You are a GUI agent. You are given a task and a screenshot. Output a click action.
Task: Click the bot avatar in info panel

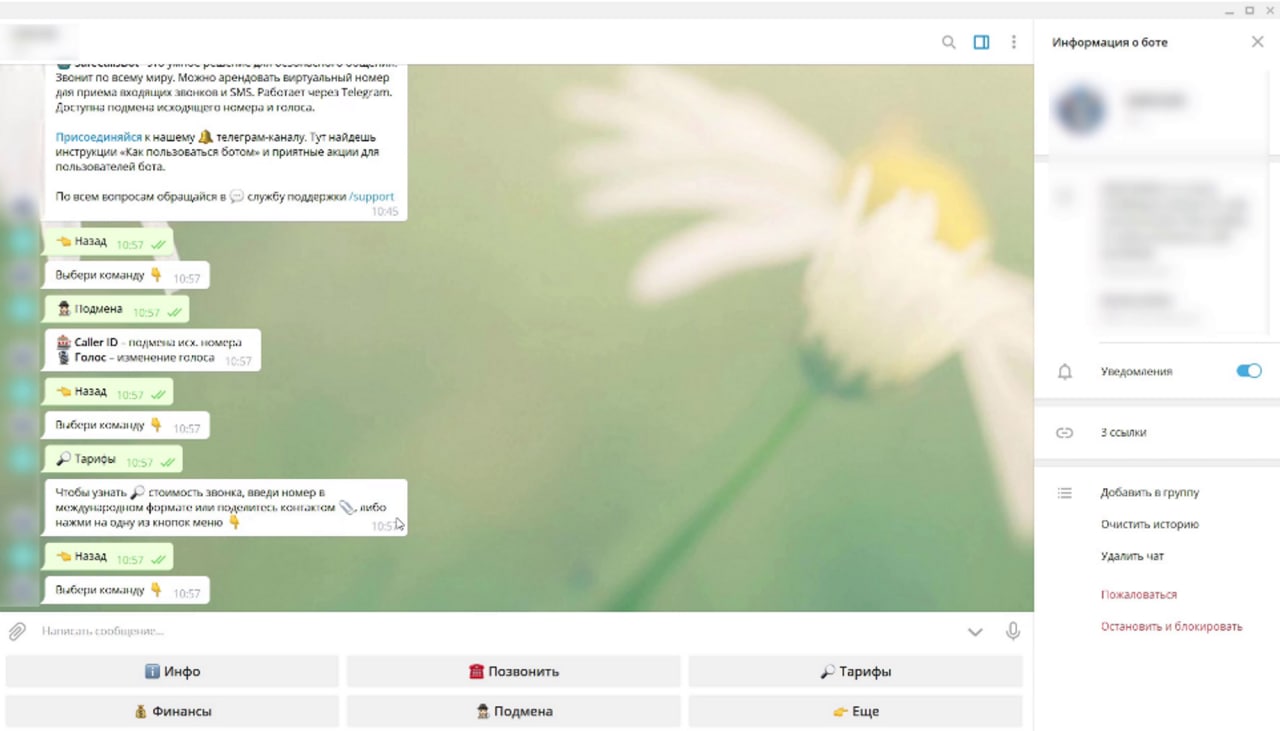[x=1080, y=109]
